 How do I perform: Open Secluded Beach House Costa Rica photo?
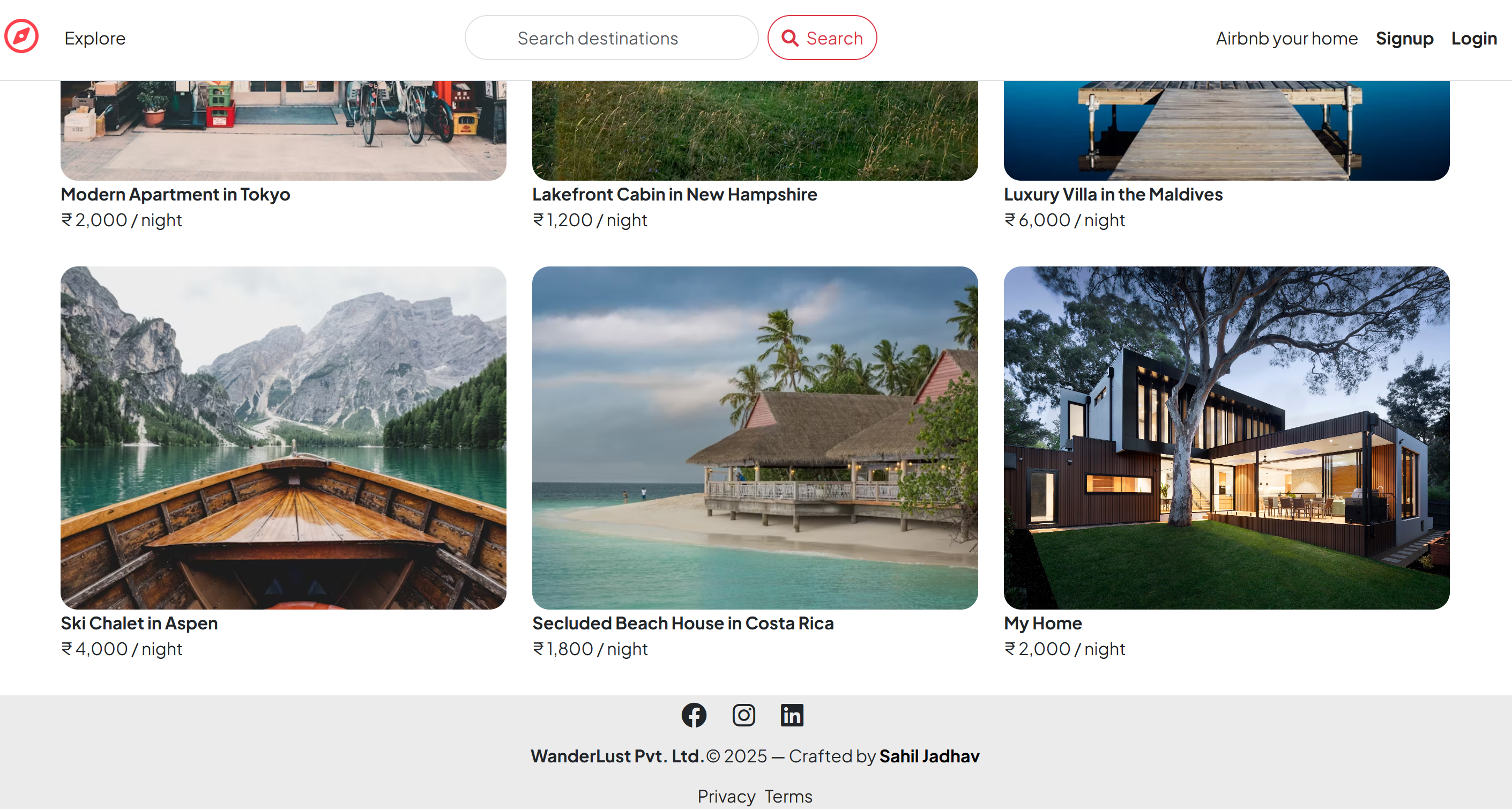[x=754, y=437]
